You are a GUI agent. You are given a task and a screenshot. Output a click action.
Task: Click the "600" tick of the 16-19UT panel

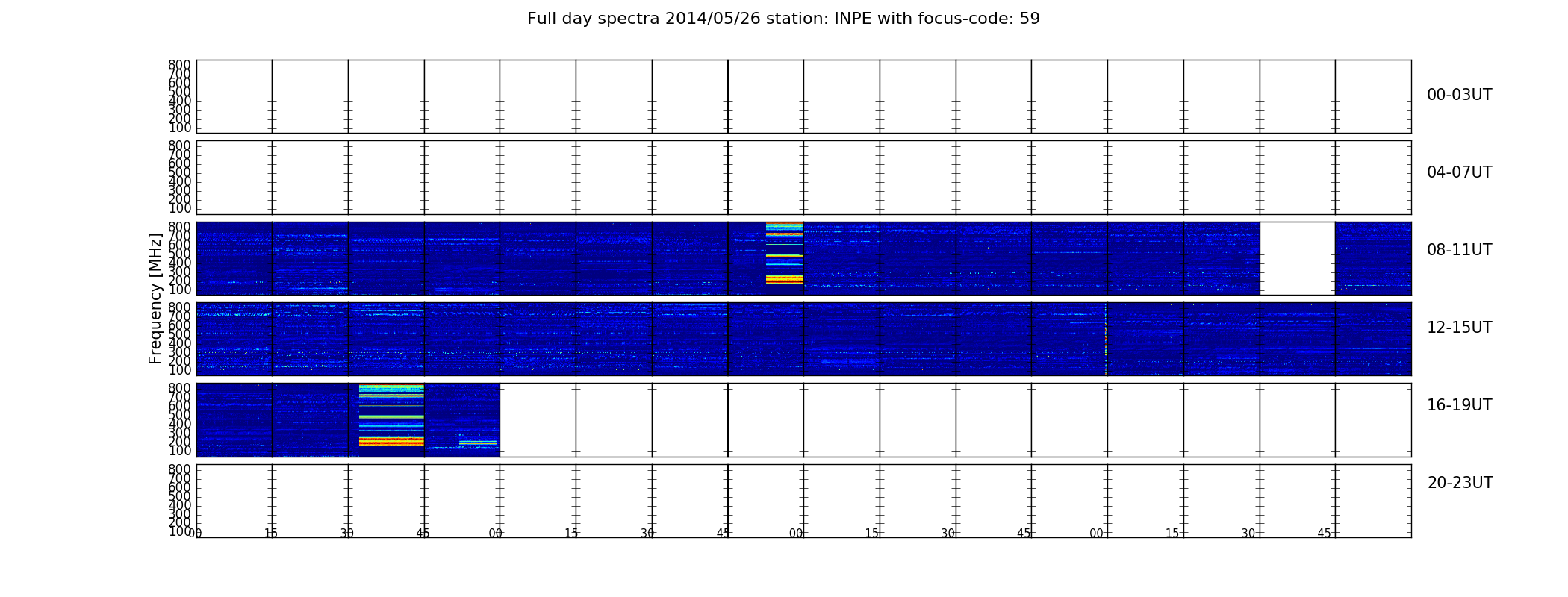pos(179,406)
